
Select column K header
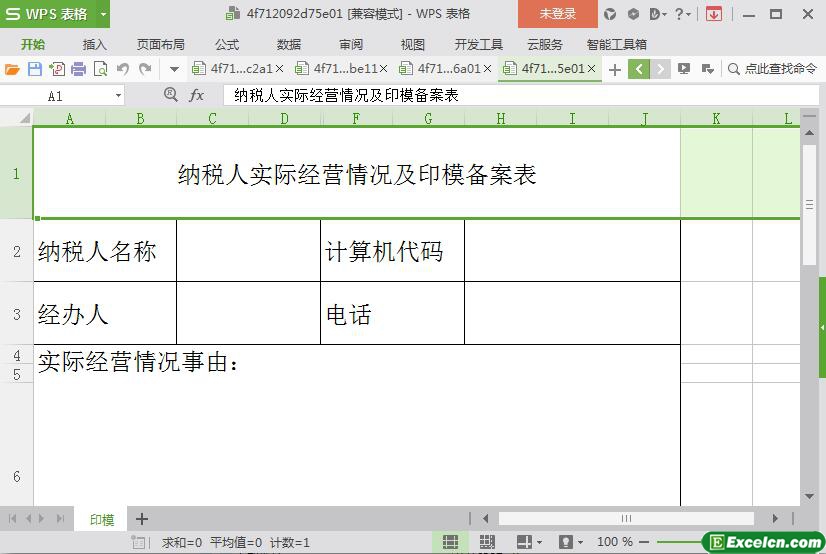pyautogui.click(x=716, y=118)
